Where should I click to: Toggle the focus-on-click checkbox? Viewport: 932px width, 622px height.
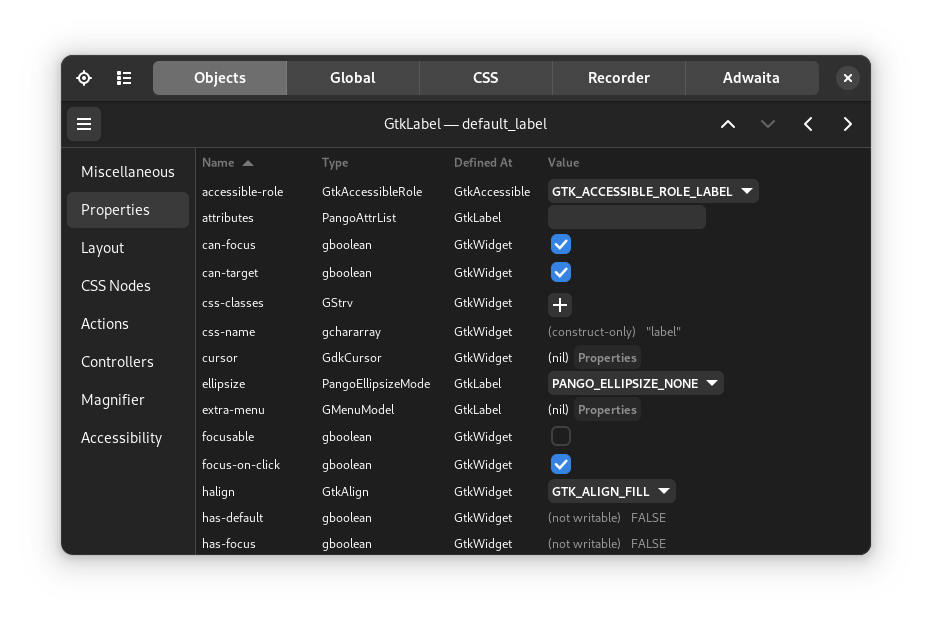[561, 464]
